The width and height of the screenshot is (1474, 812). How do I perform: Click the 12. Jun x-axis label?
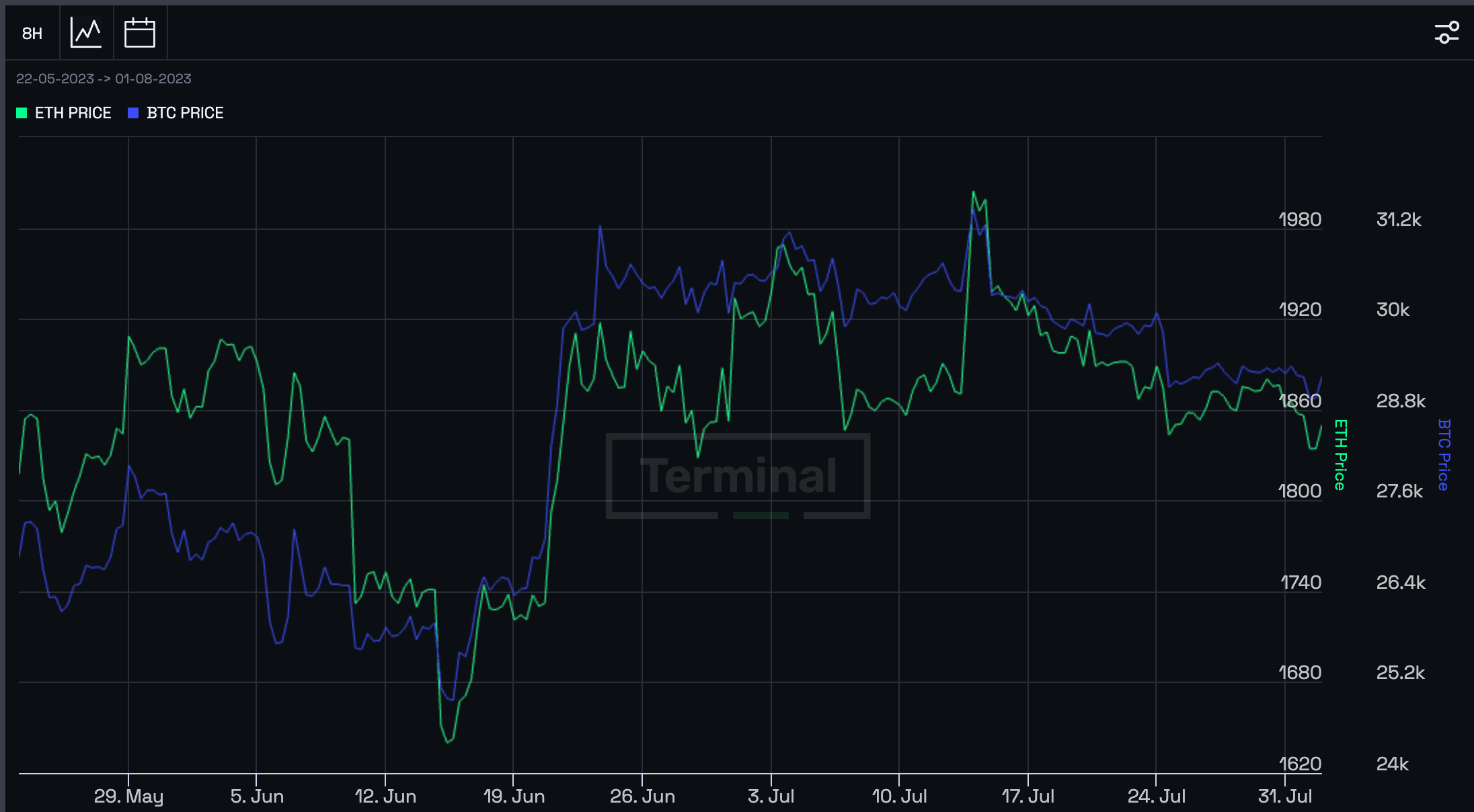[x=385, y=797]
